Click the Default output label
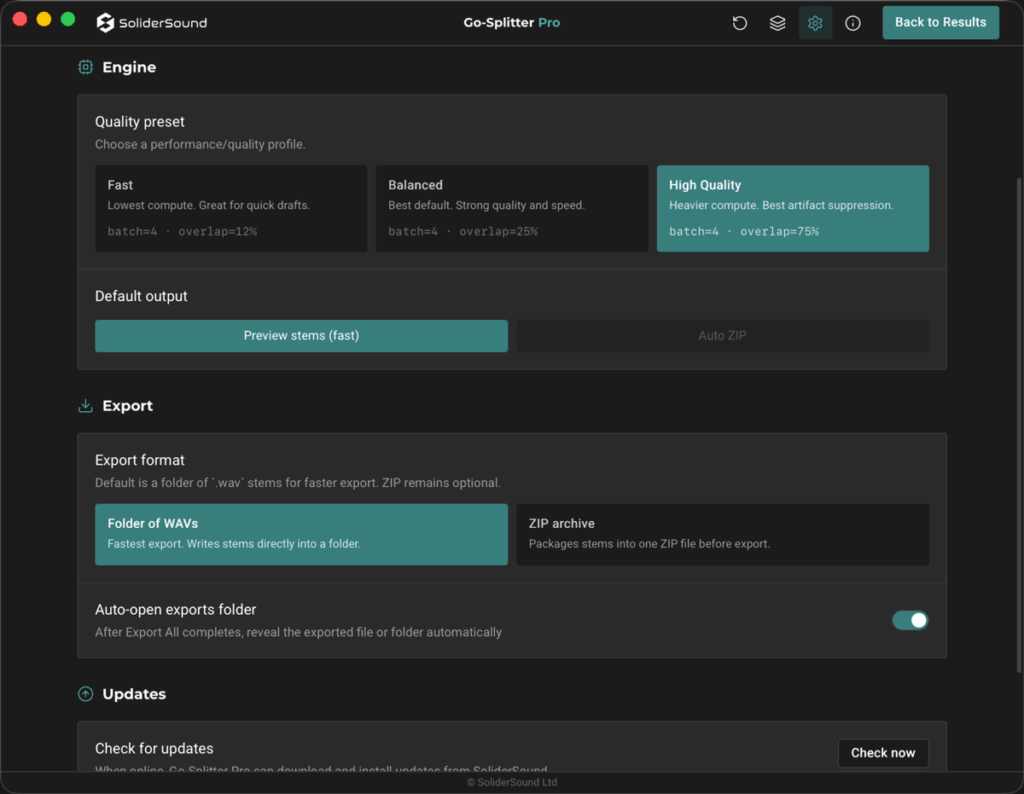Viewport: 1024px width, 794px height. 141,296
